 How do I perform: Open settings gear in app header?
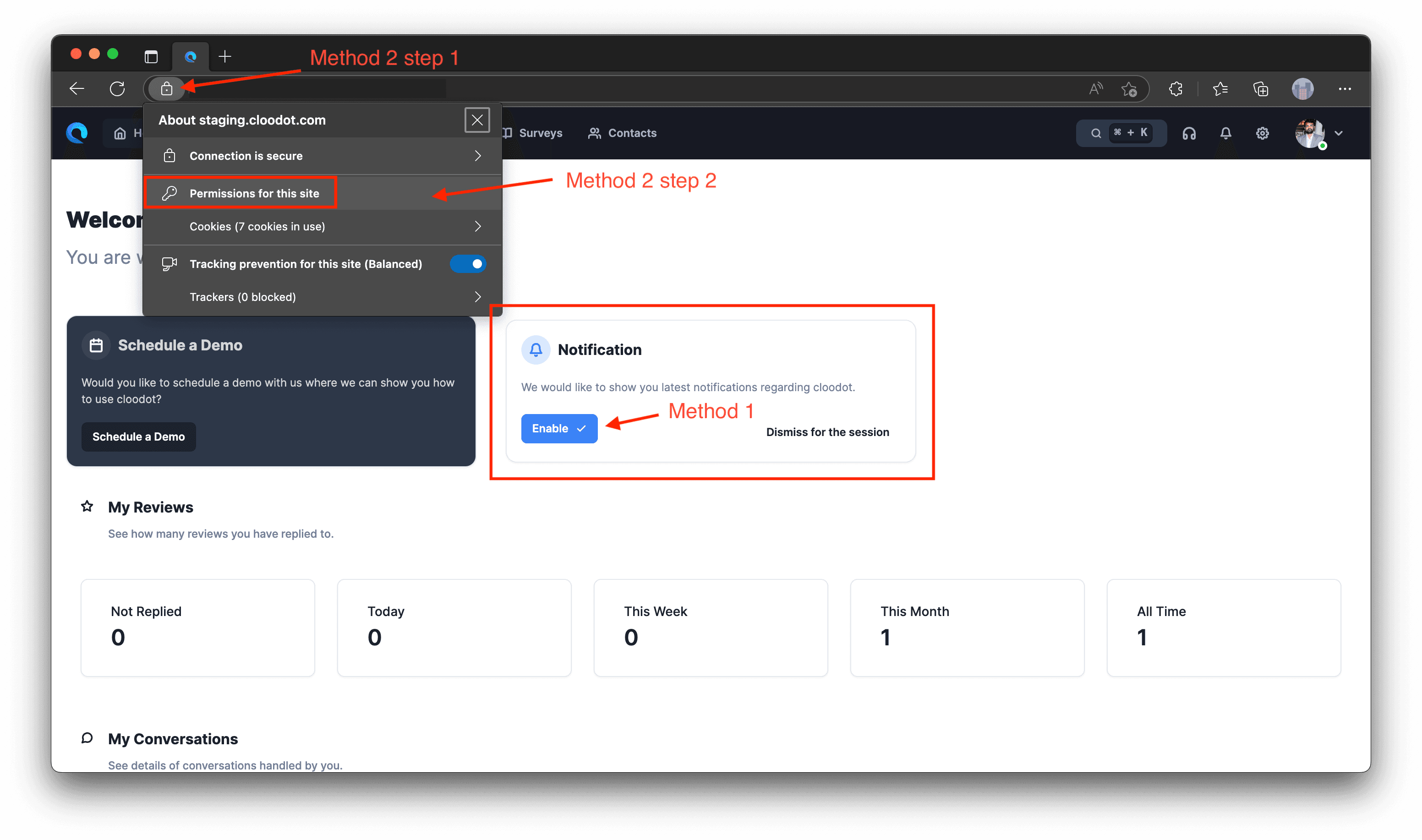1263,134
